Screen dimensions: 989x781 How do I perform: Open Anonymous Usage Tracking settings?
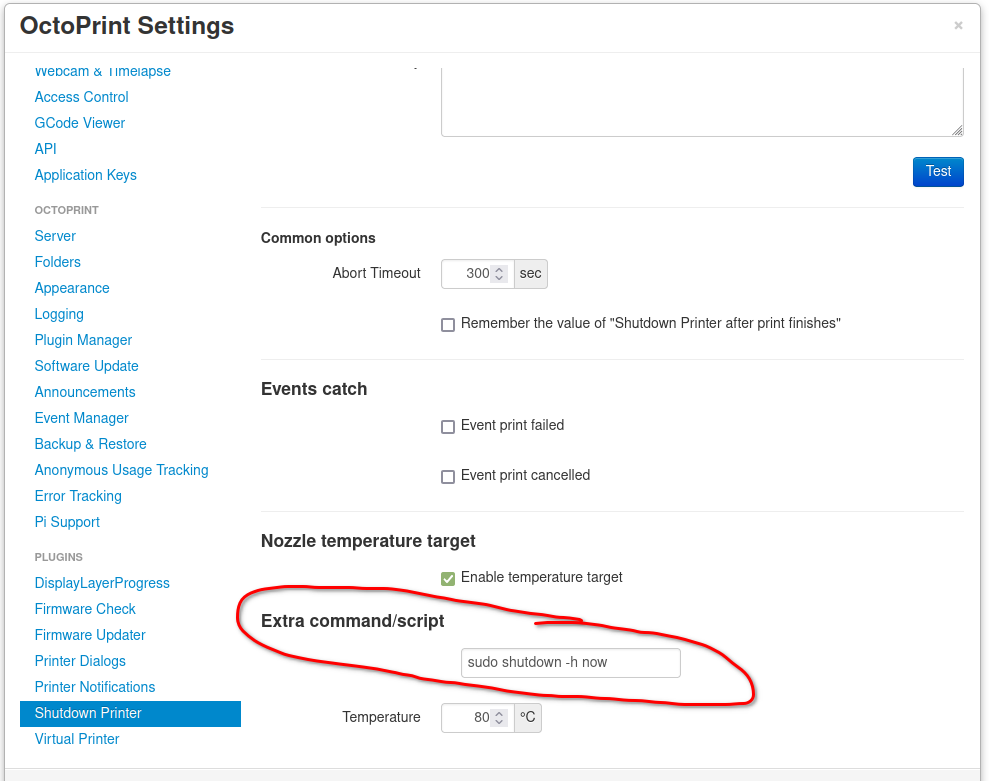[121, 470]
